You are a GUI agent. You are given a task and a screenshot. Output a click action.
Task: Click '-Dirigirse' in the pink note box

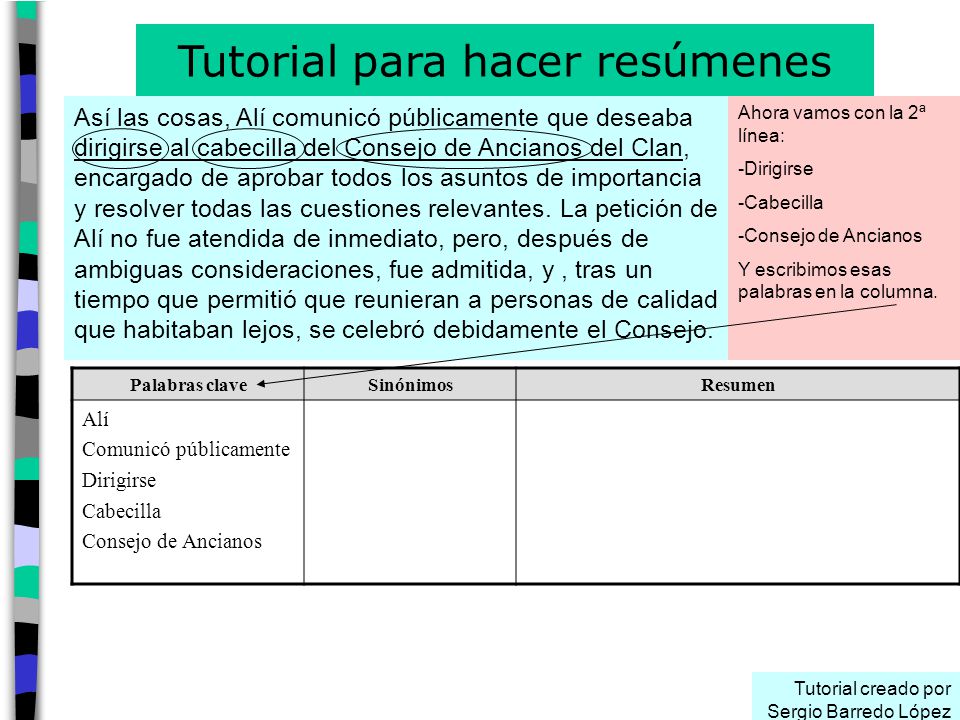[x=775, y=169]
